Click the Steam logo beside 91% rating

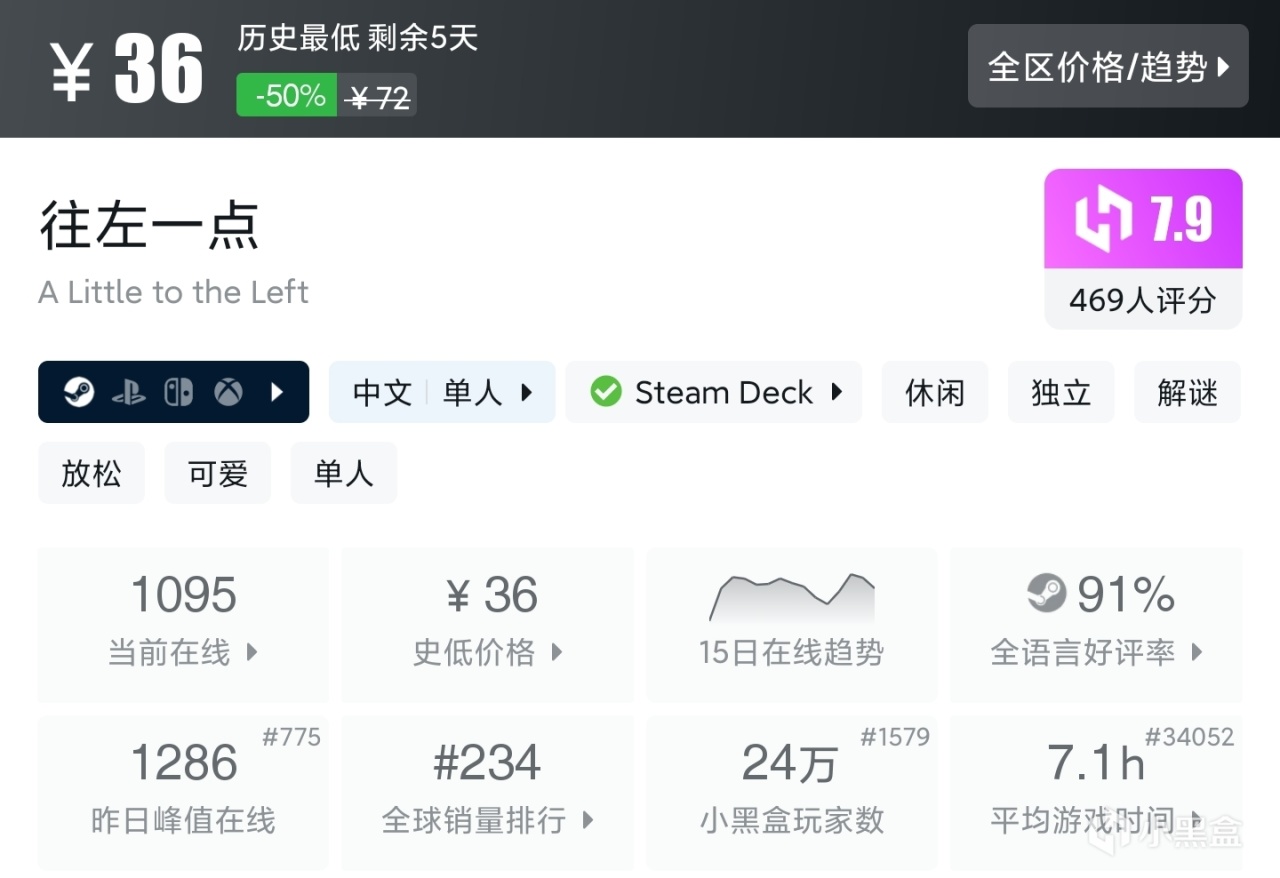click(x=1047, y=594)
